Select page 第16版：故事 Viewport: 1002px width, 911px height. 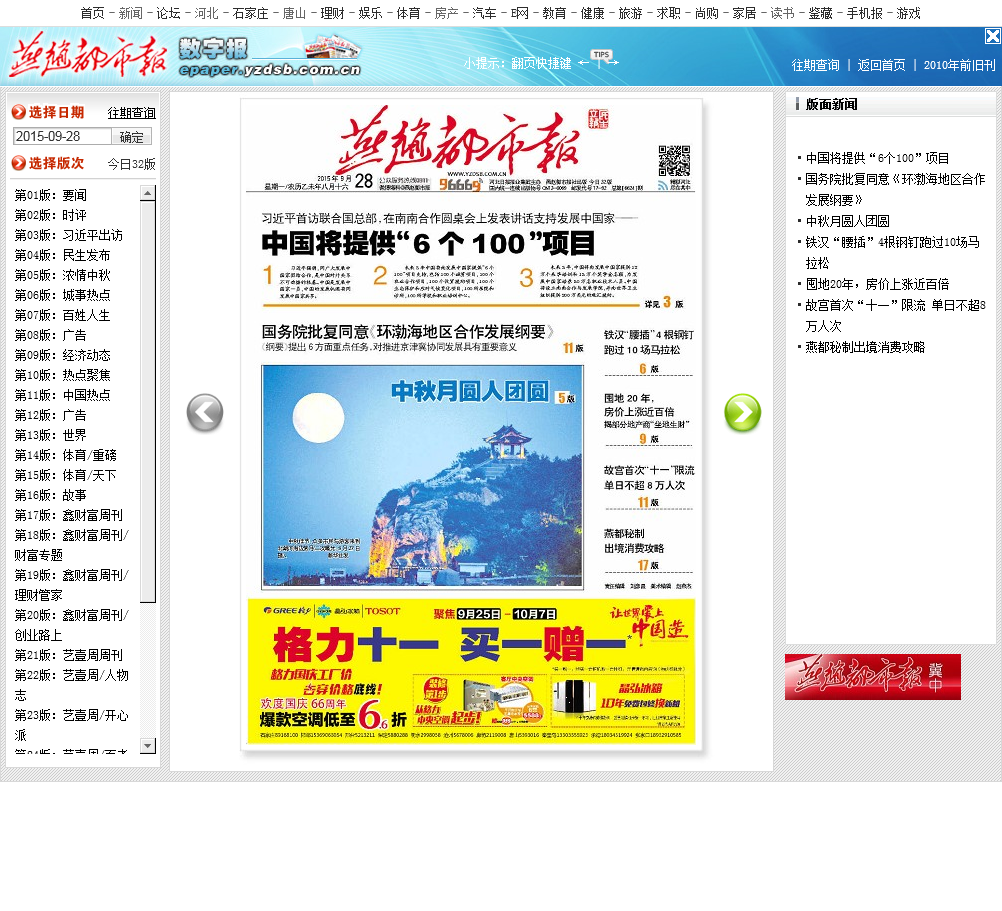click(x=50, y=495)
